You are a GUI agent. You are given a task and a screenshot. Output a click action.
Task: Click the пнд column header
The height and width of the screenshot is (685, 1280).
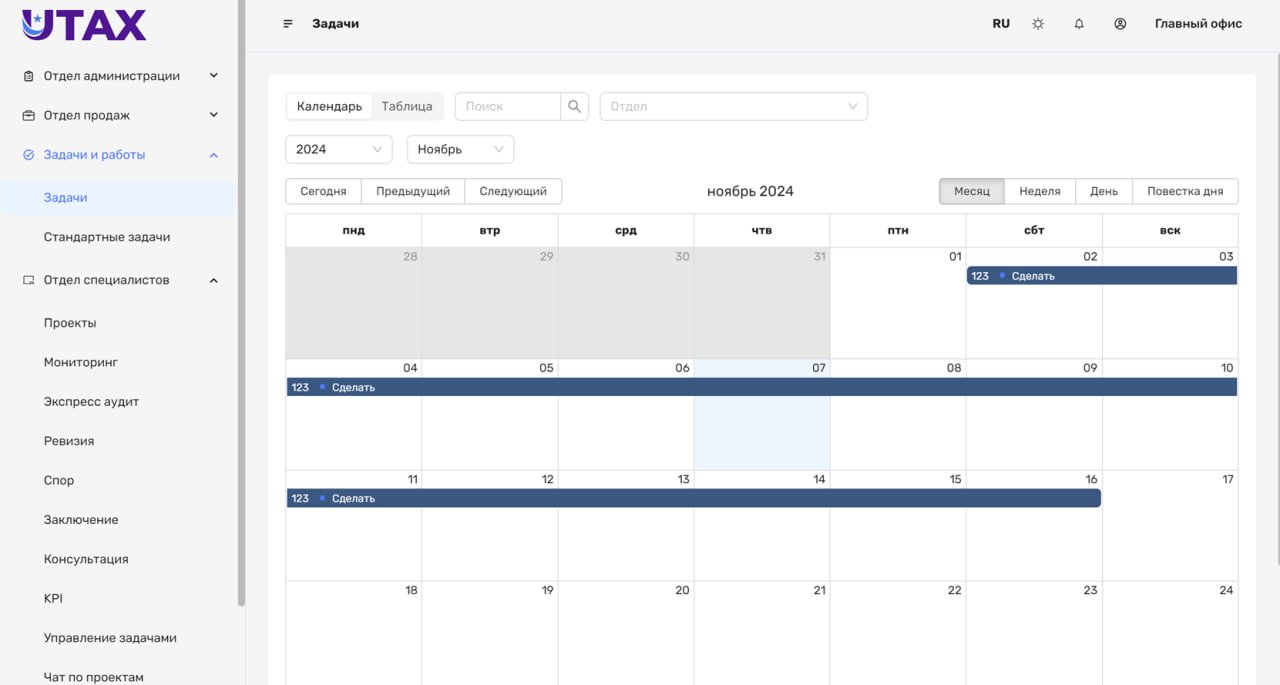353,231
